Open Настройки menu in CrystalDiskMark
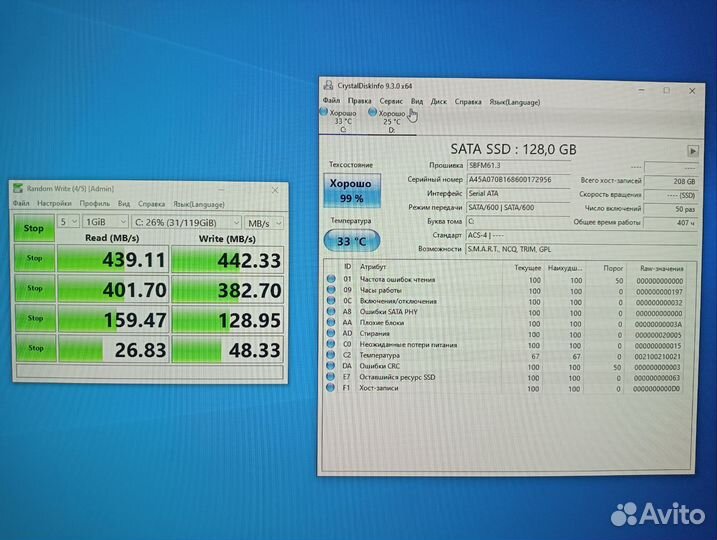Viewport: 717px width, 540px height. click(x=54, y=203)
